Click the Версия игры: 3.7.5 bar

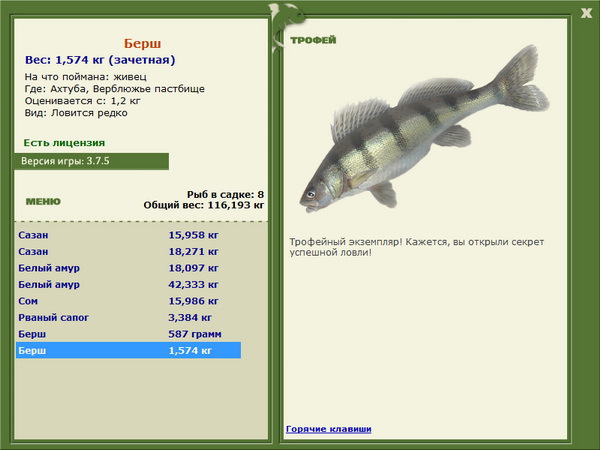coord(91,161)
